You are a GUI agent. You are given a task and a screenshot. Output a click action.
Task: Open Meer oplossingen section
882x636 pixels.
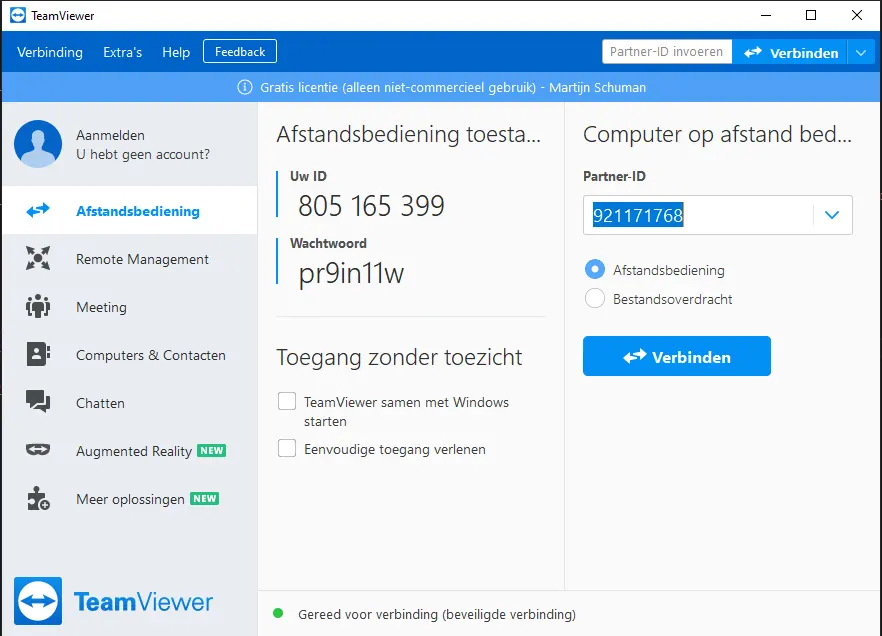(130, 499)
